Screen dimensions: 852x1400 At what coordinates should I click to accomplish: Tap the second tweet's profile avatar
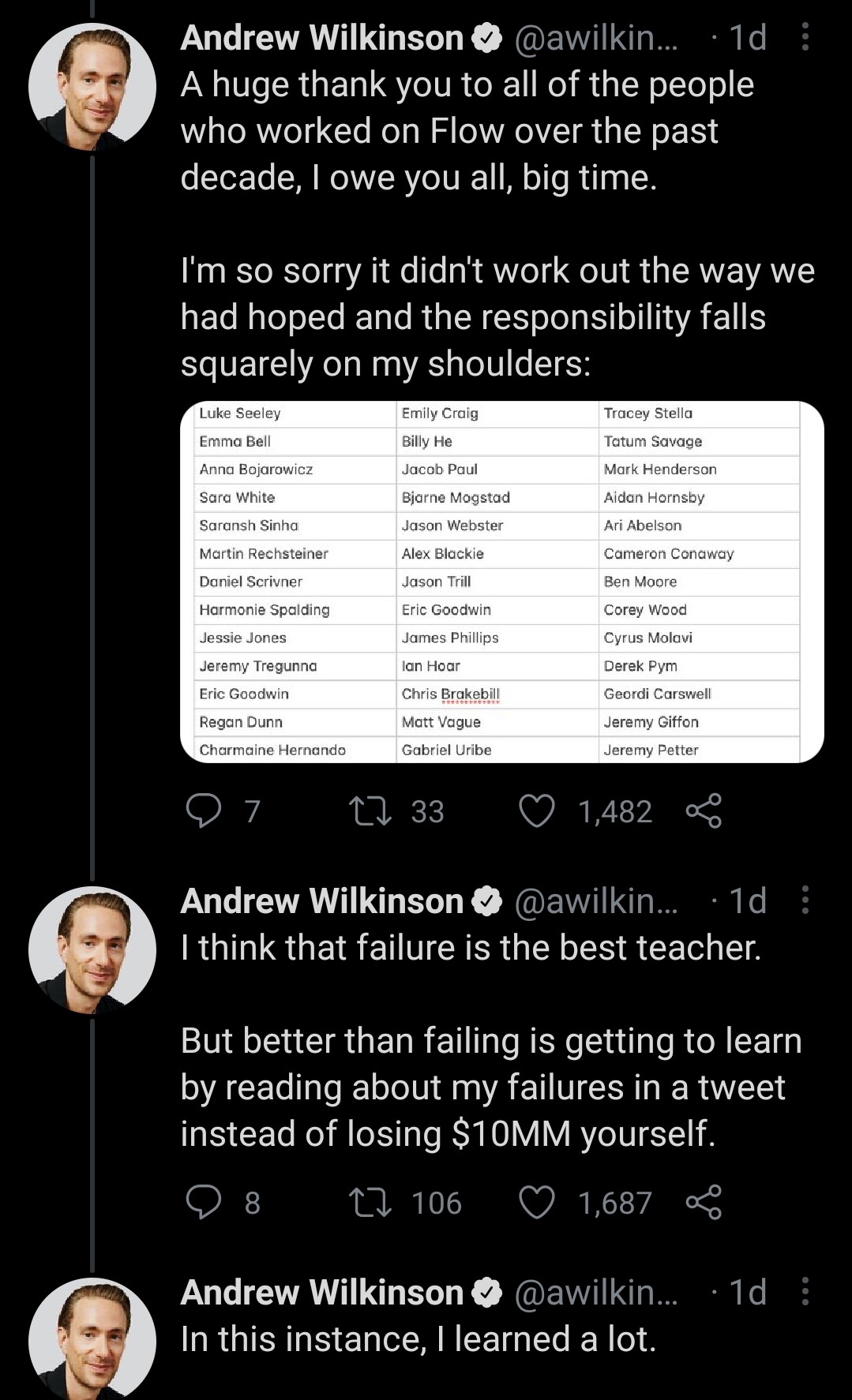tap(92, 949)
